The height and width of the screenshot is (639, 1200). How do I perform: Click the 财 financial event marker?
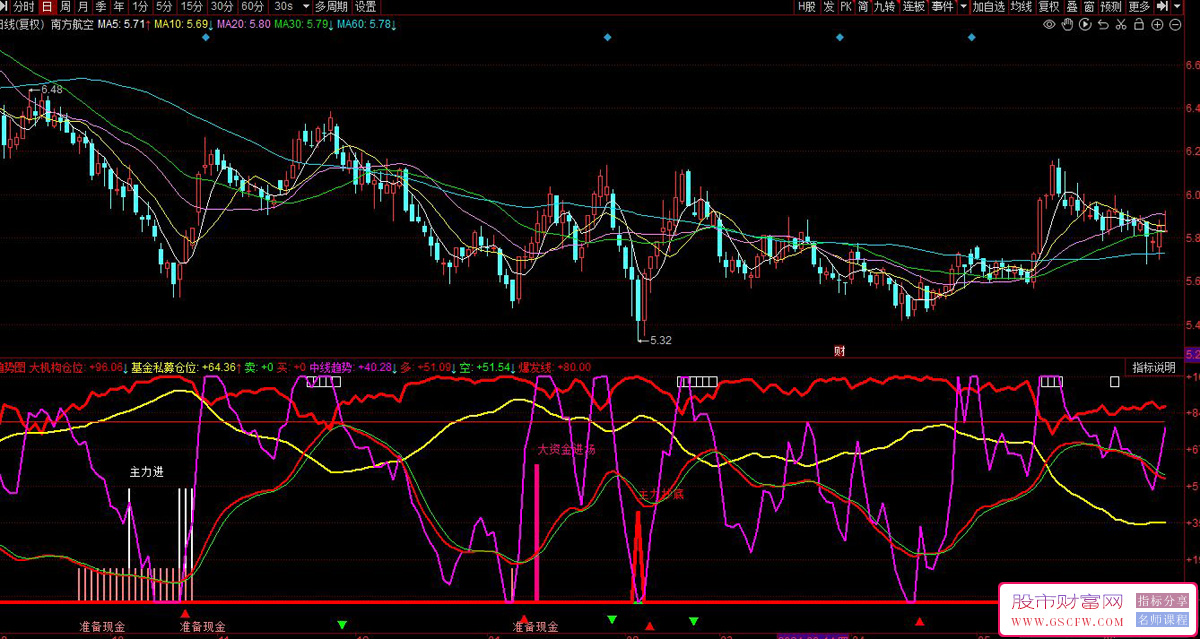point(840,351)
